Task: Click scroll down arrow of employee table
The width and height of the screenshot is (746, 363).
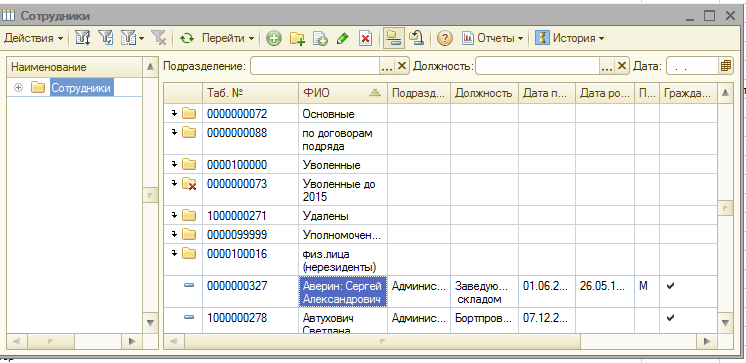Action: click(725, 323)
